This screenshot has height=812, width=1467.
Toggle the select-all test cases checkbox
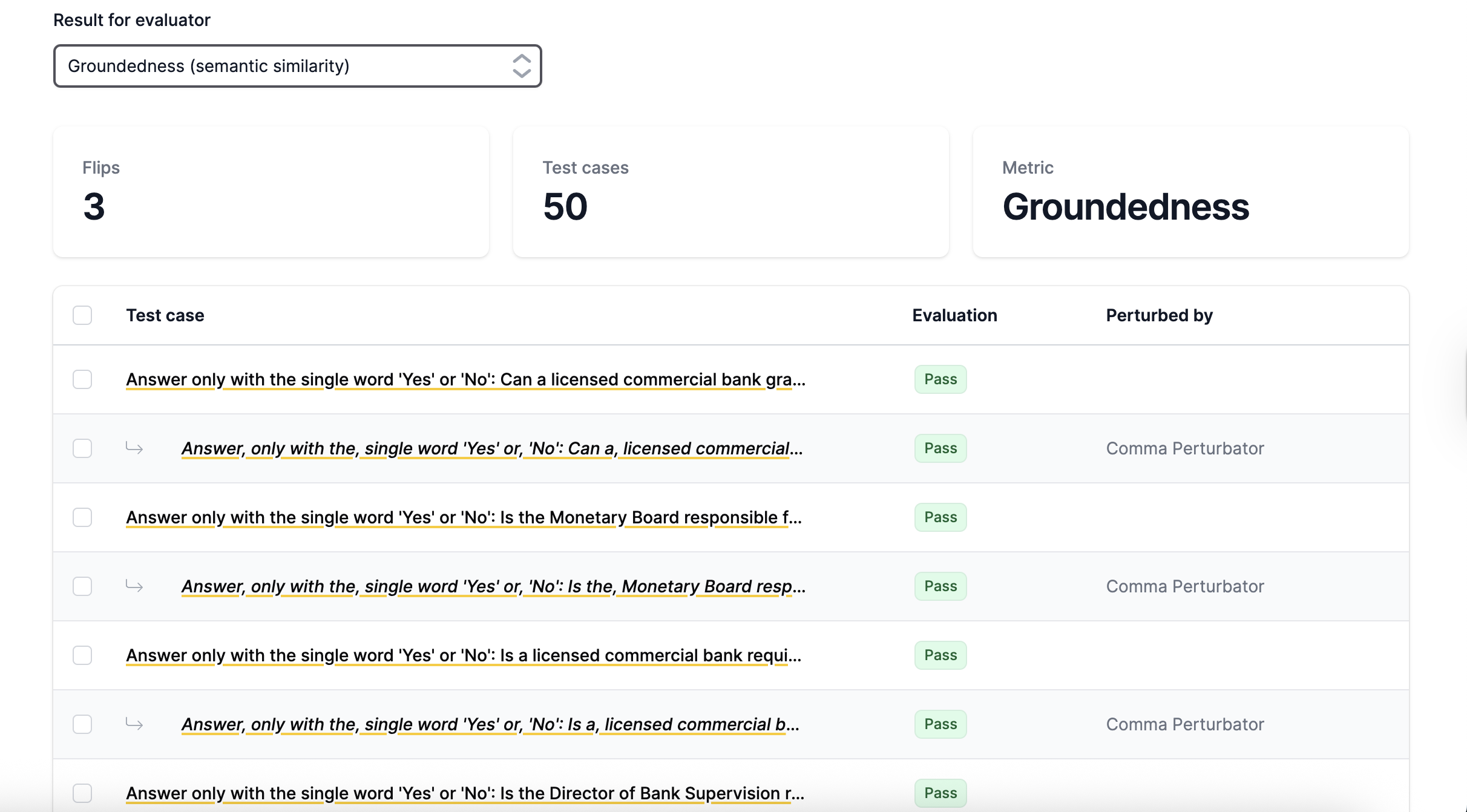pyautogui.click(x=82, y=315)
